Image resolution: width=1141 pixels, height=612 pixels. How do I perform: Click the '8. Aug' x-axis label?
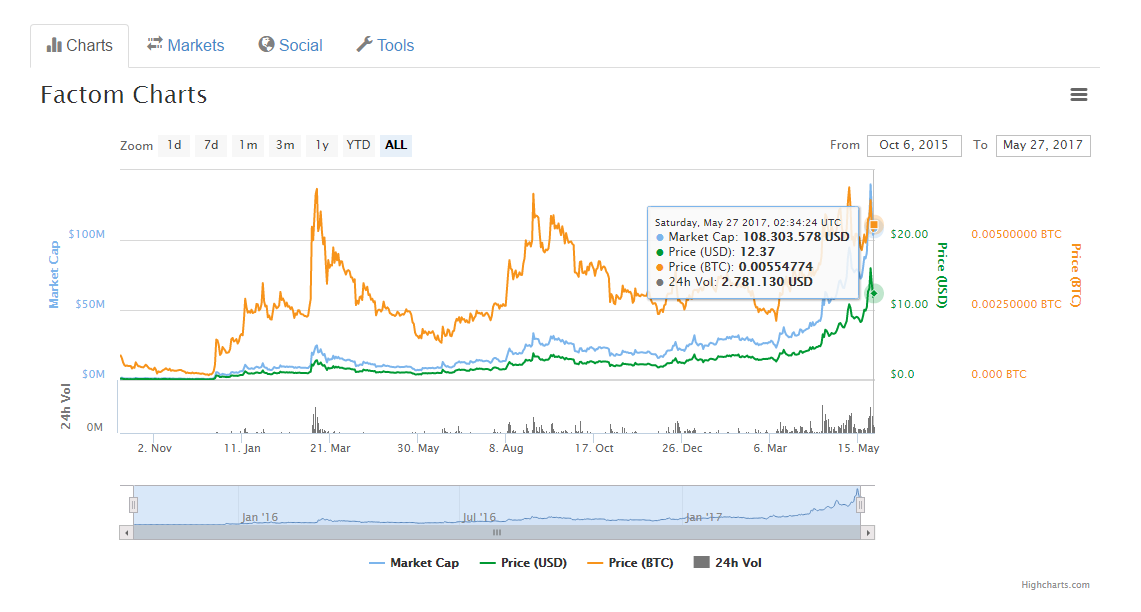coord(506,448)
